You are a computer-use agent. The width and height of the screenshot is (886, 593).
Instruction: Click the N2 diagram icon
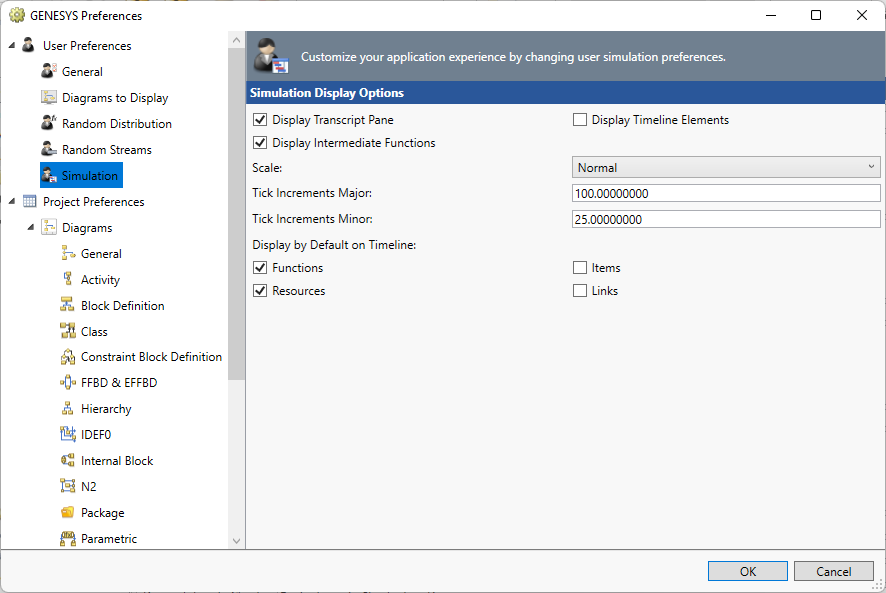point(68,487)
